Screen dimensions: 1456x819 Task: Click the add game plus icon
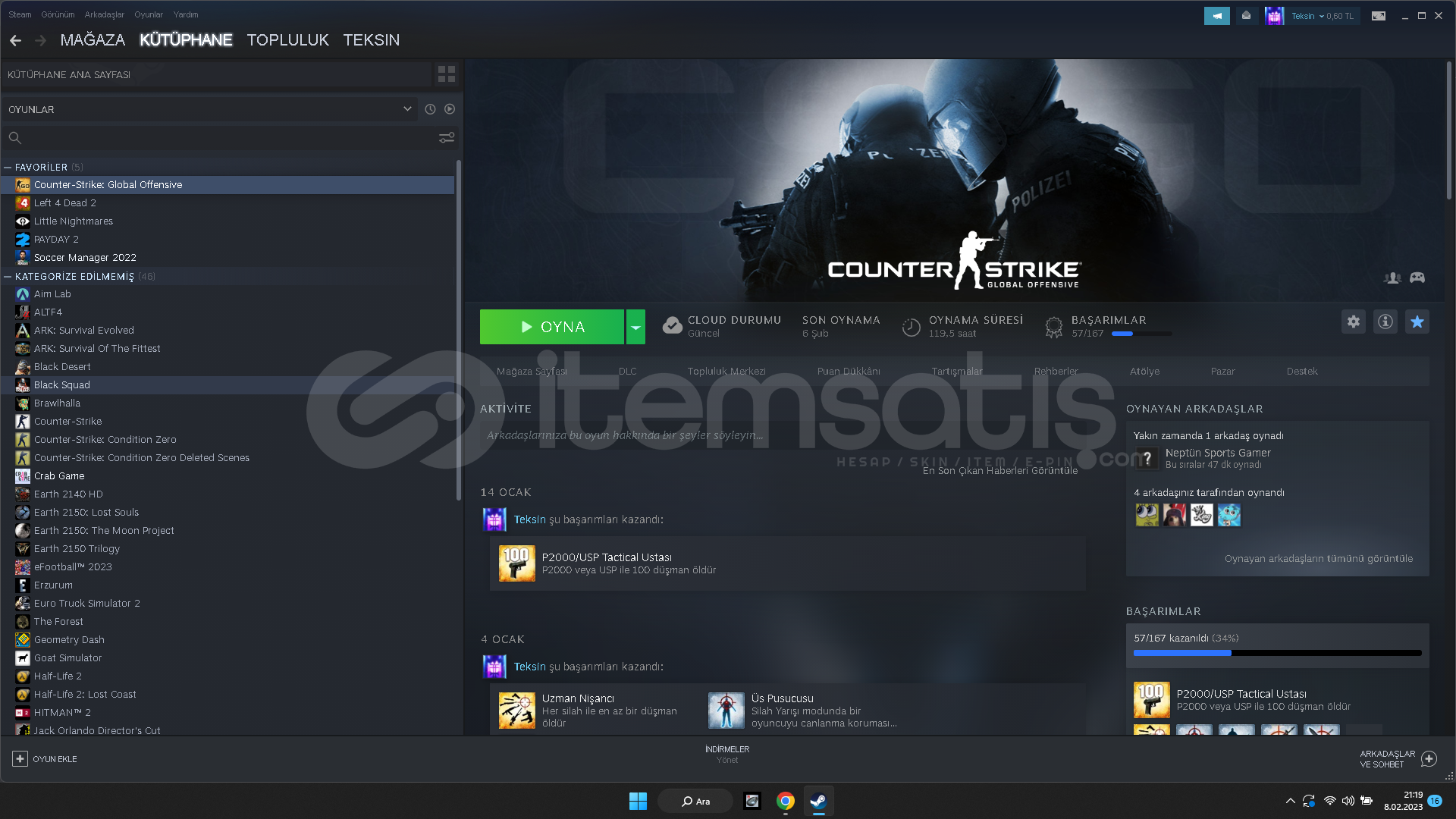20,758
